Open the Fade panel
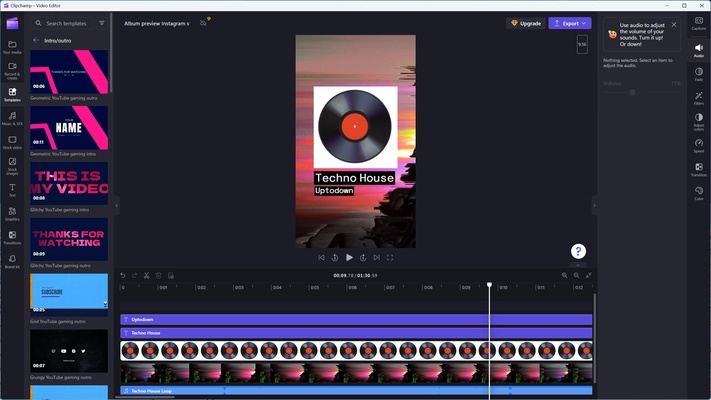711x400 pixels. click(699, 74)
